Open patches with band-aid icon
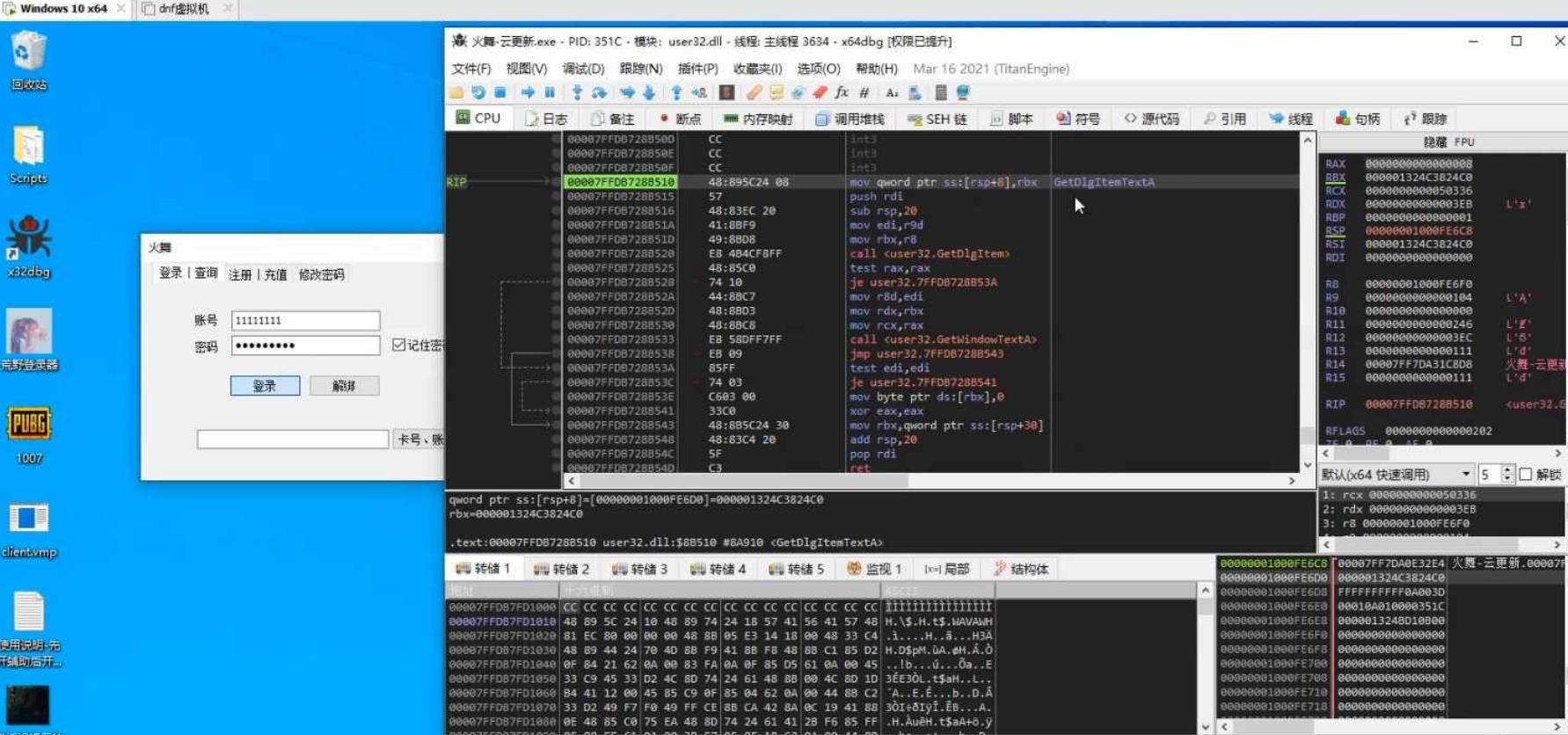1568x735 pixels. click(755, 92)
